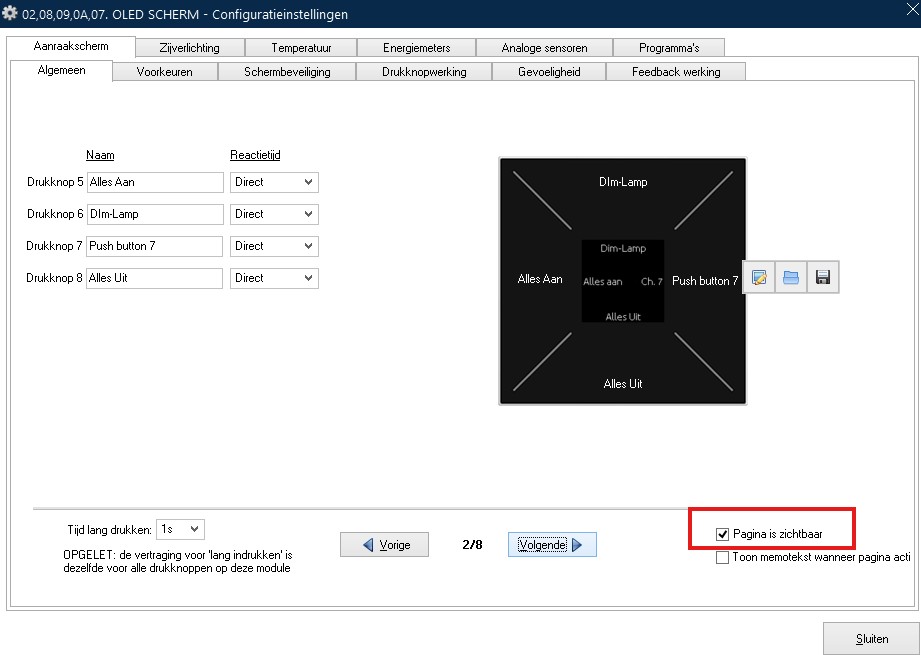Select the Aanraakscherm tab
Viewport: 921px width, 655px height.
point(71,46)
